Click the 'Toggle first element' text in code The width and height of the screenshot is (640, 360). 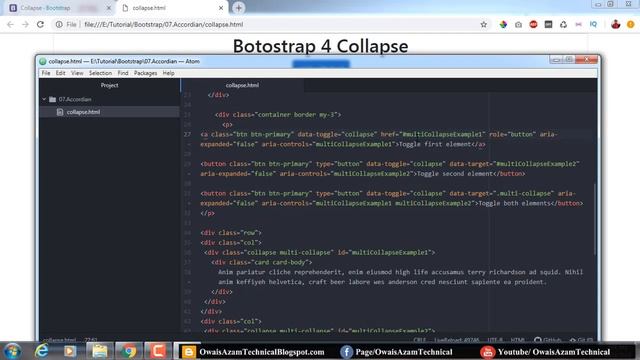435,144
